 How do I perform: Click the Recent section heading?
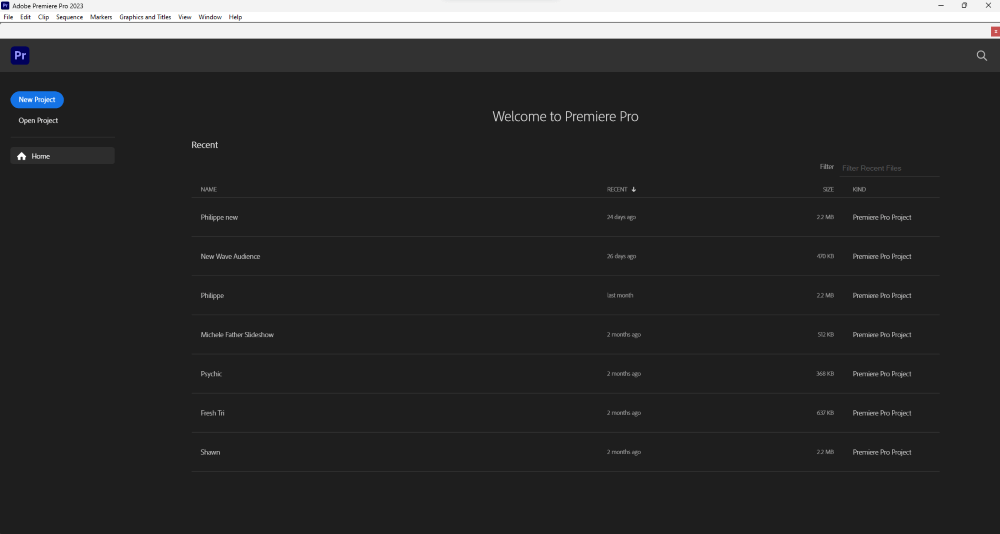205,145
